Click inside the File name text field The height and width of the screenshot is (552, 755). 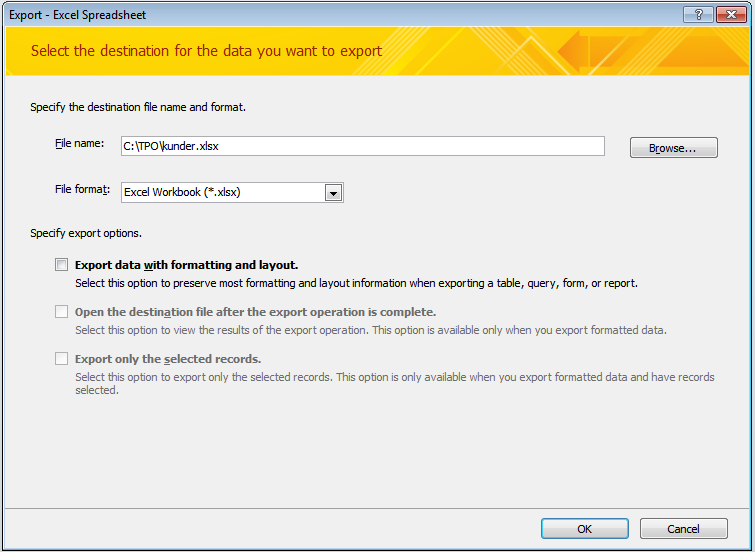[363, 146]
